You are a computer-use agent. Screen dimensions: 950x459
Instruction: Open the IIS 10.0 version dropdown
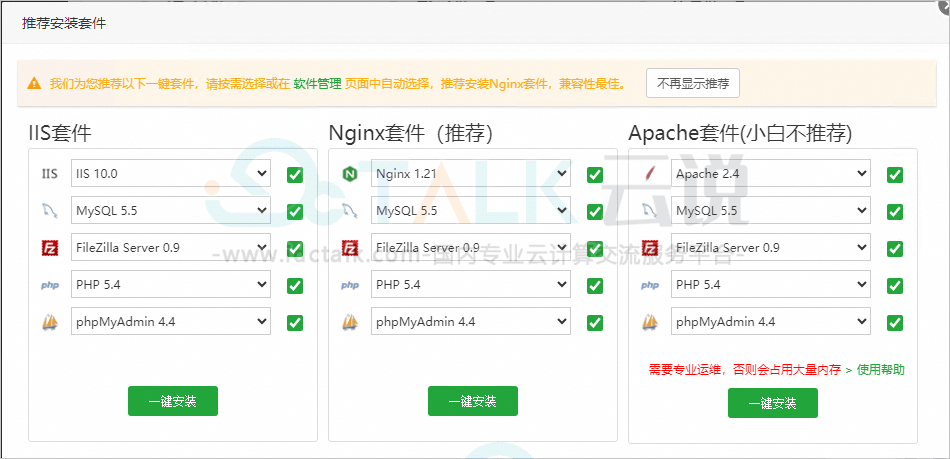tap(171, 173)
